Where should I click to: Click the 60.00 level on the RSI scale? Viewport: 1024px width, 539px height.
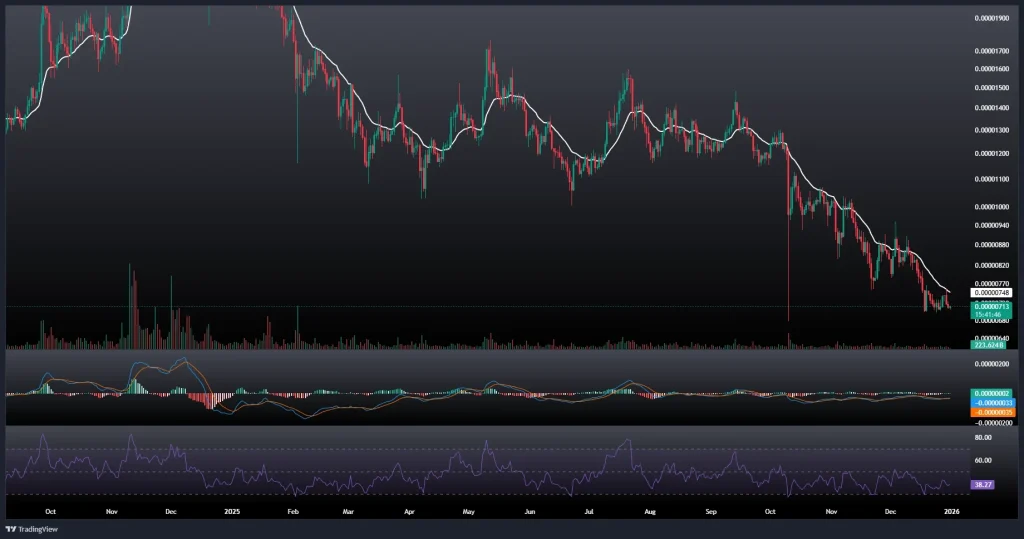click(983, 461)
